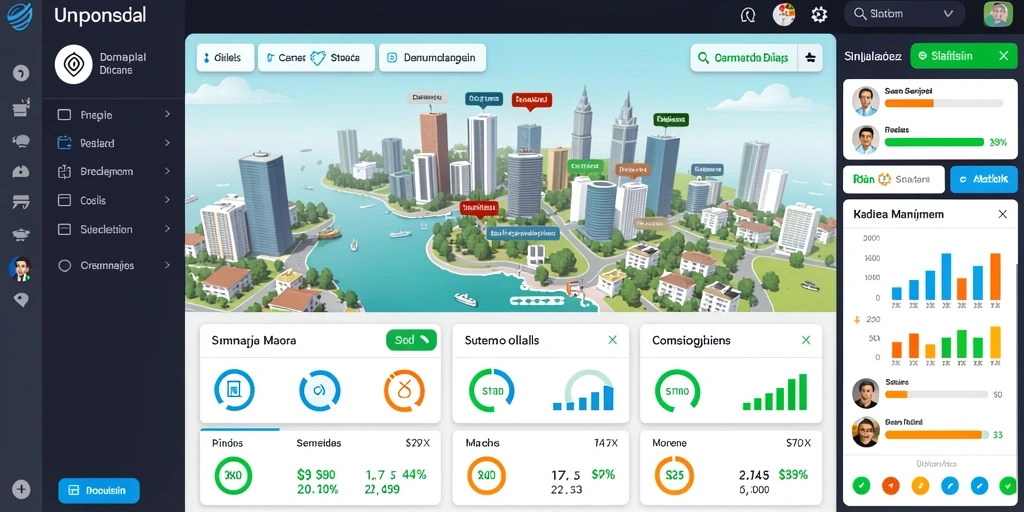Click the green donut in Comsiogjbiens card
This screenshot has width=1024, height=512.
tap(677, 391)
